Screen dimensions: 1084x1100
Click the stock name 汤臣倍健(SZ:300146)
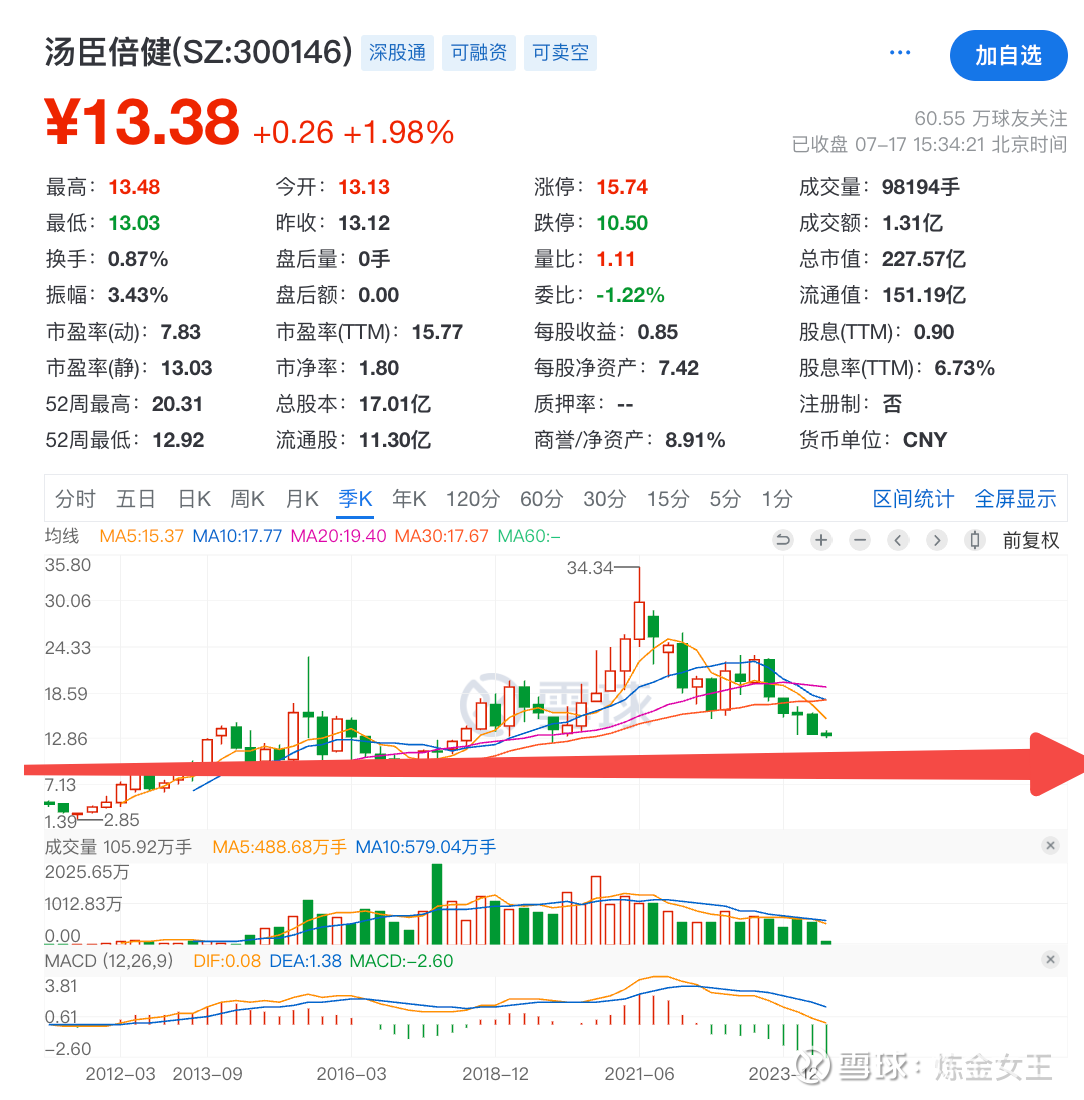click(x=199, y=52)
